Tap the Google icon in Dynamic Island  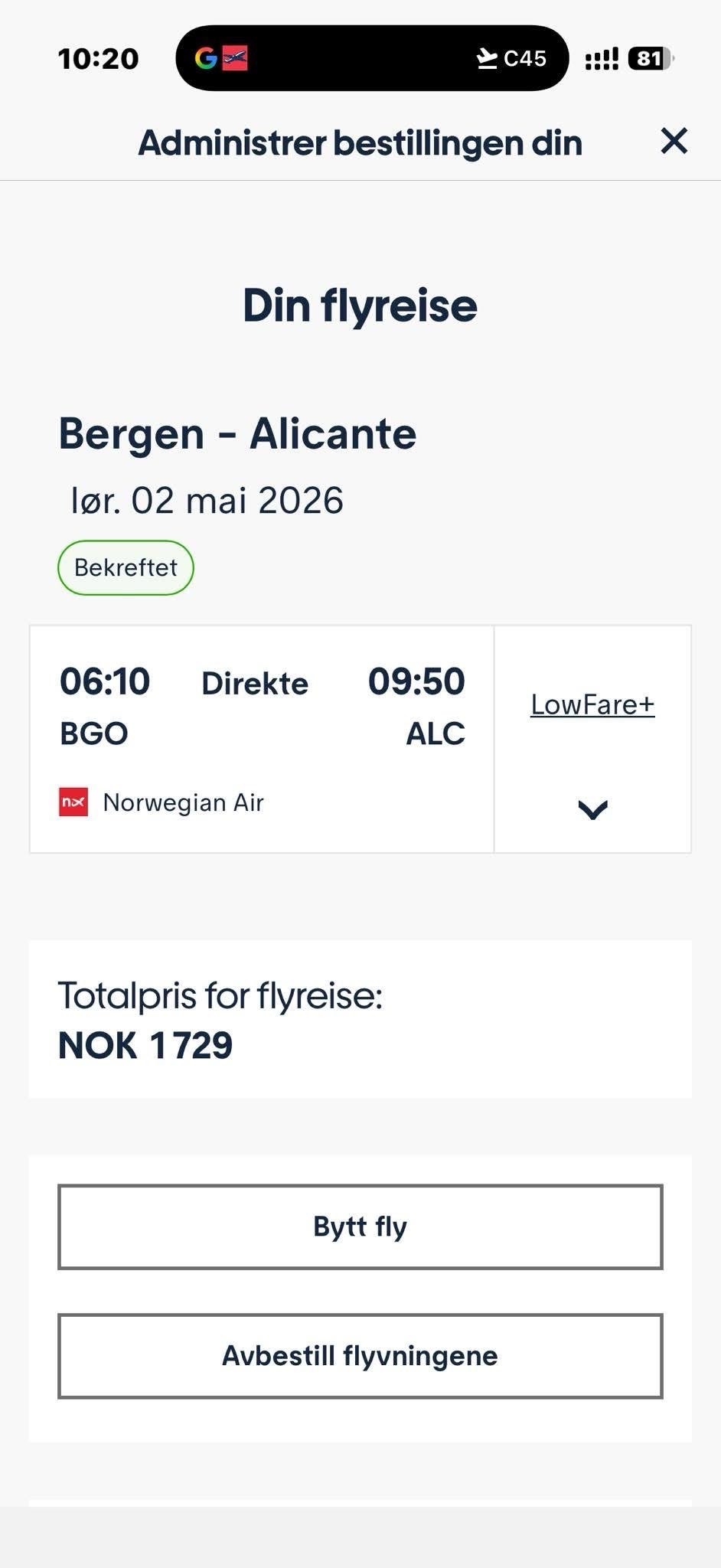point(205,58)
